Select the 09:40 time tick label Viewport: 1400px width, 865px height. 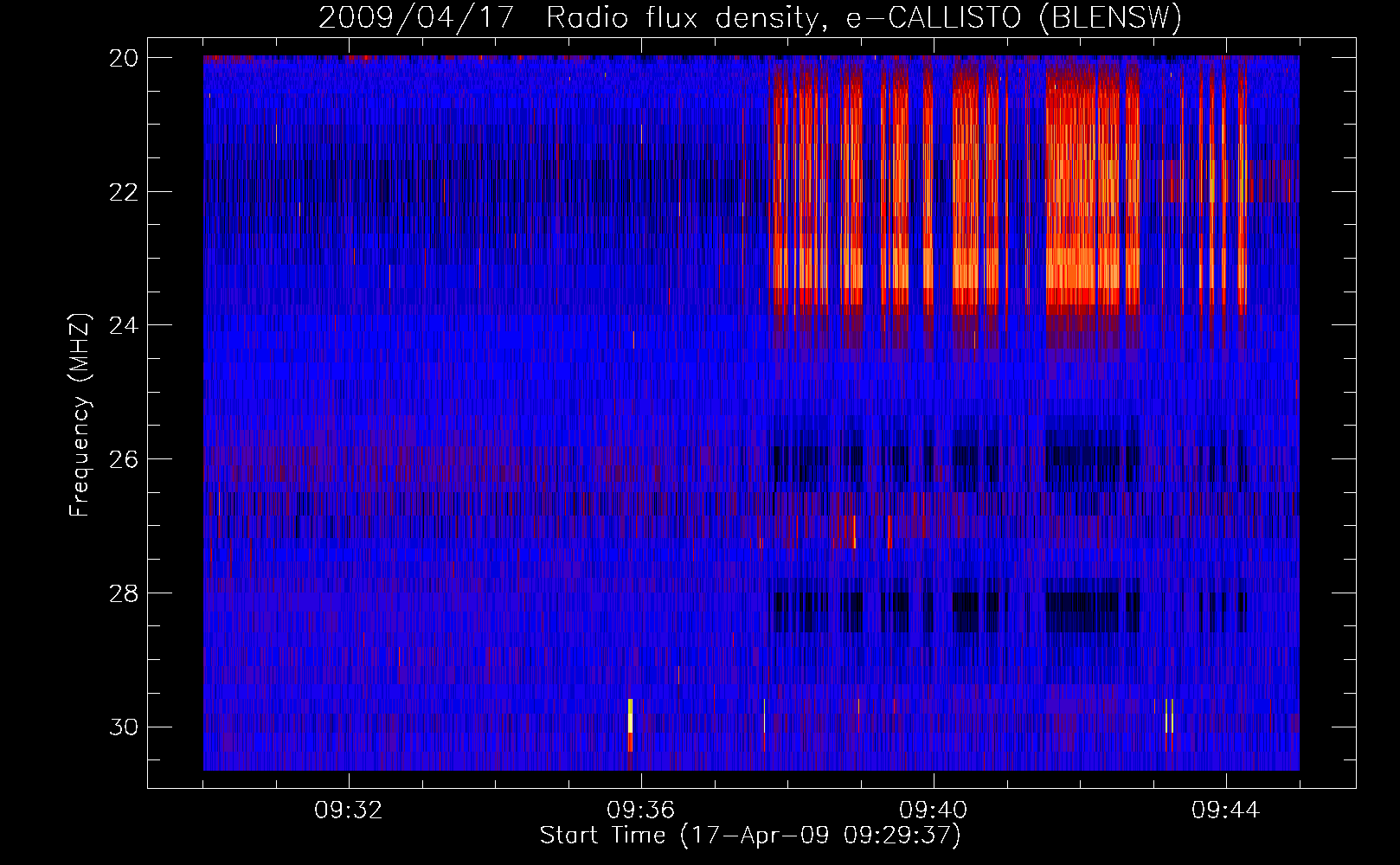934,811
